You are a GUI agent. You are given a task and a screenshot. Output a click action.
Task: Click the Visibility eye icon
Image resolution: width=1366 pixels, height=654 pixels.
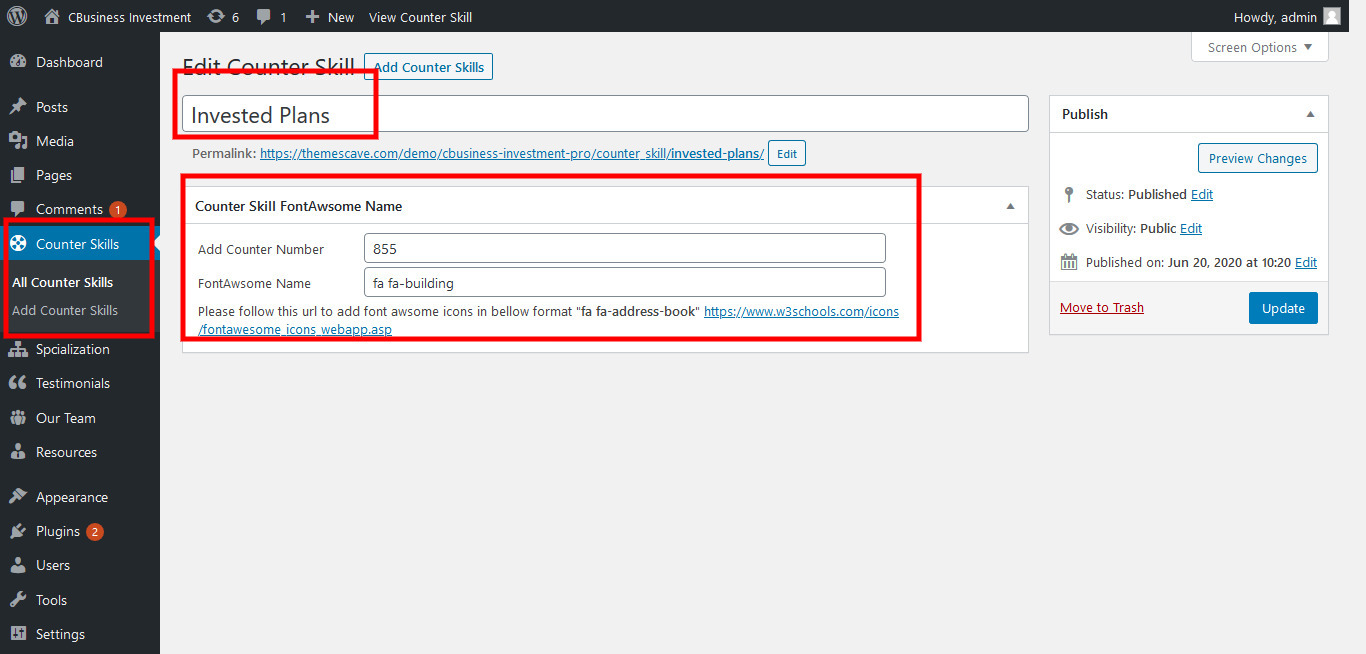coord(1069,229)
